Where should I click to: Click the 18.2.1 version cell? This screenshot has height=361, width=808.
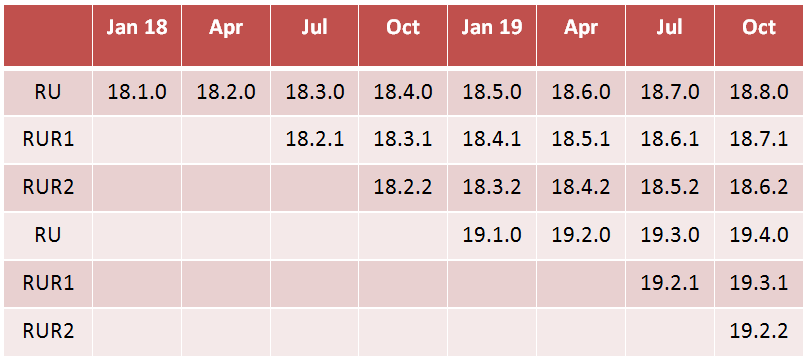tap(314, 141)
